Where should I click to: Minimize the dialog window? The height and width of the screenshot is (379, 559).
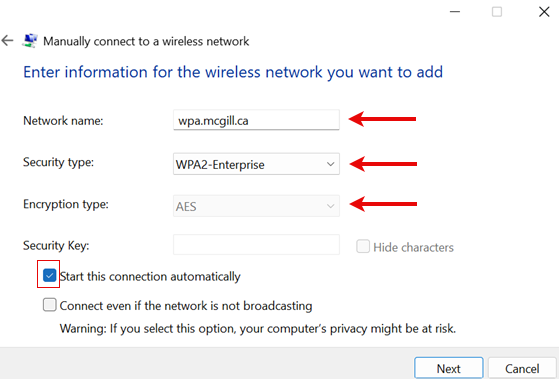point(455,12)
